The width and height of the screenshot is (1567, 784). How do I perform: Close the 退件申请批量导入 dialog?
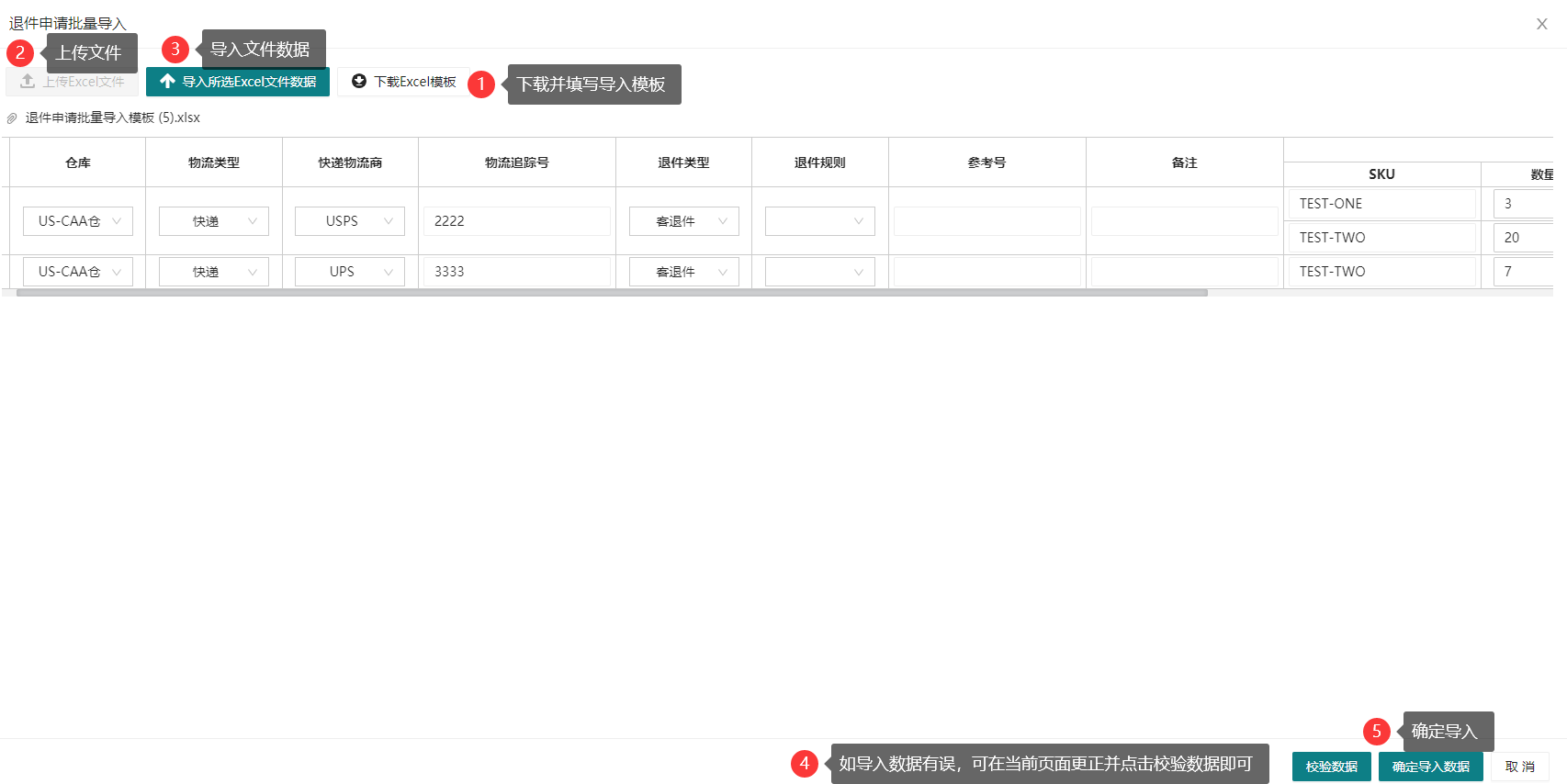[1541, 24]
